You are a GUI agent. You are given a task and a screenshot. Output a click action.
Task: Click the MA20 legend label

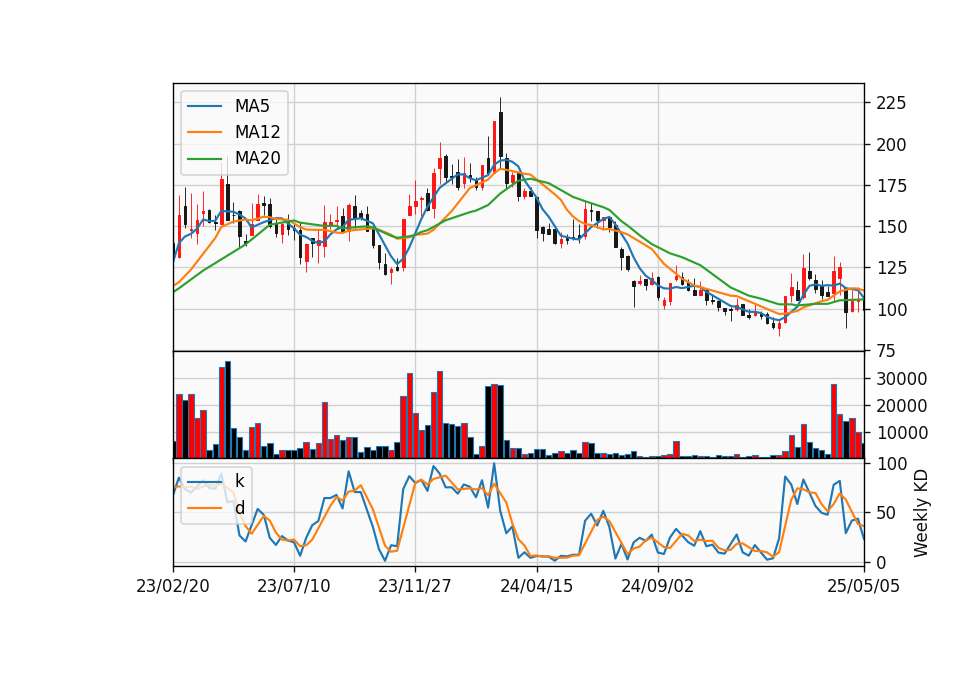coord(257,158)
